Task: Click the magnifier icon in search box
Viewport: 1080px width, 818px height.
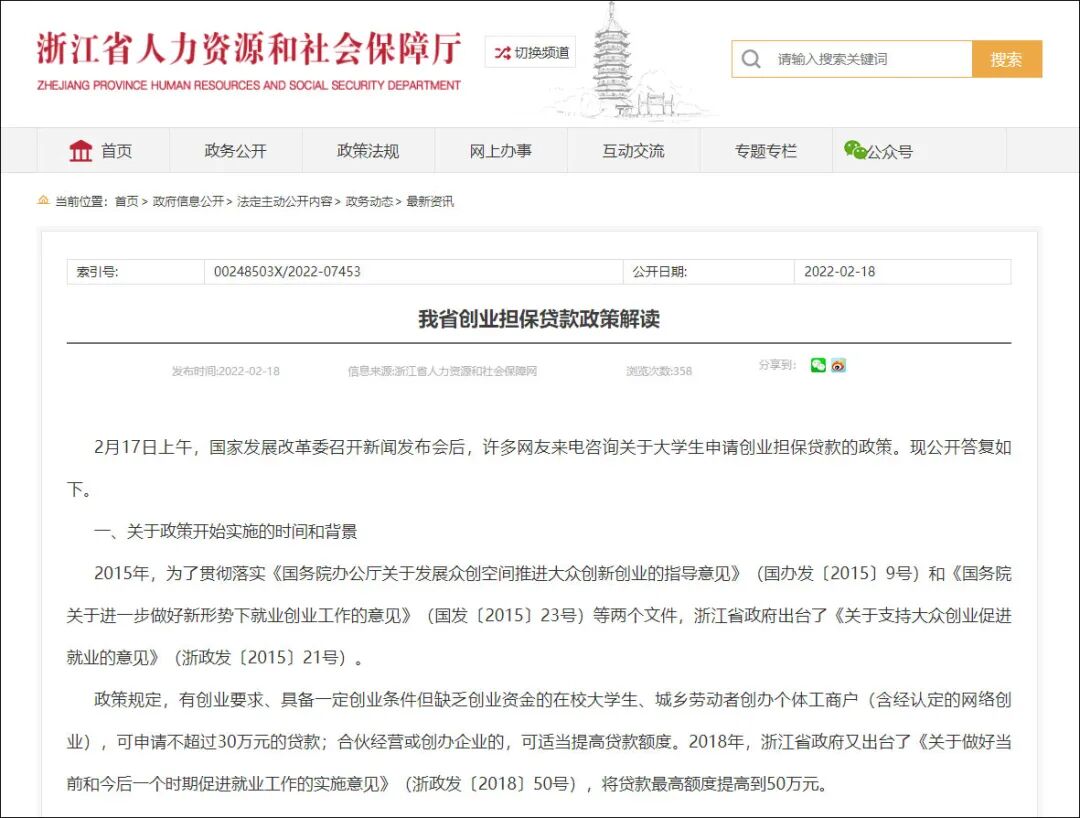Action: click(751, 58)
